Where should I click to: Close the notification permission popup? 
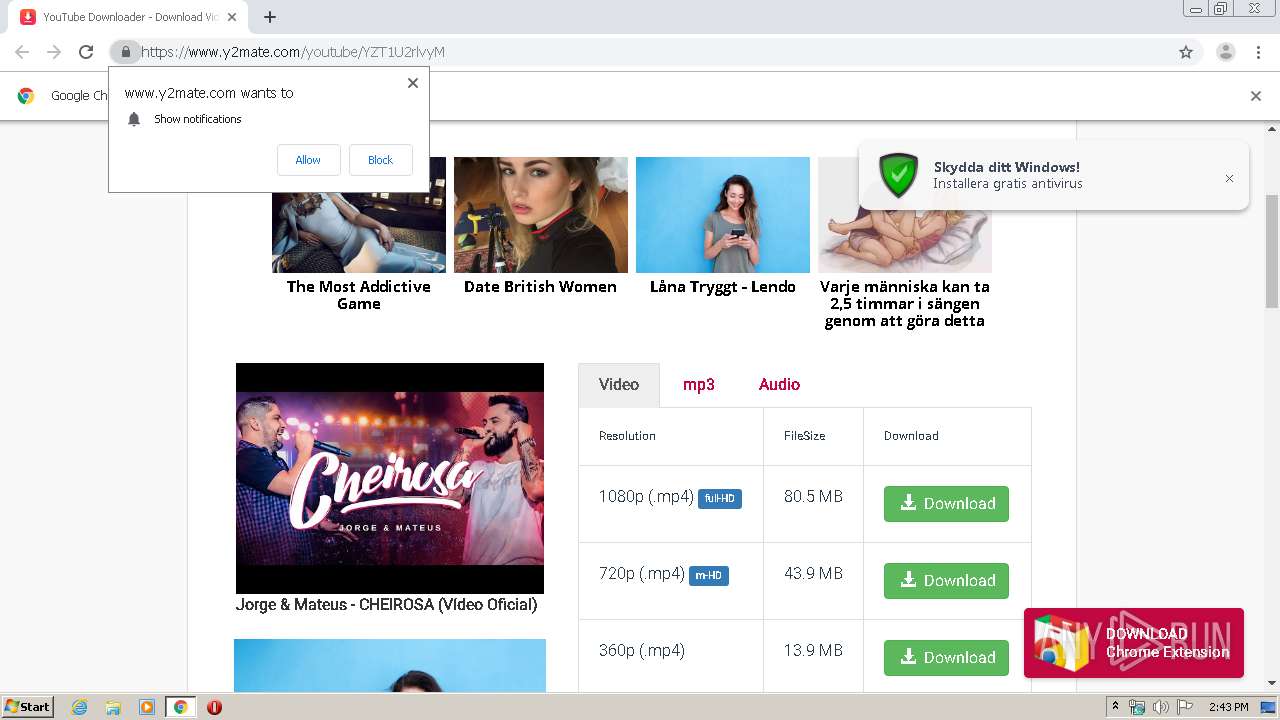(412, 83)
